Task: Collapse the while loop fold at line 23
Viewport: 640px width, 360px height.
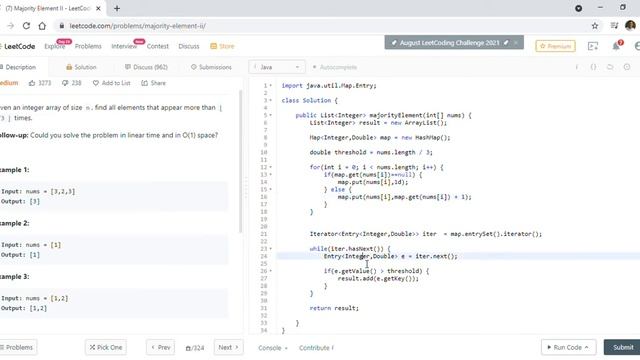Action: [271, 249]
